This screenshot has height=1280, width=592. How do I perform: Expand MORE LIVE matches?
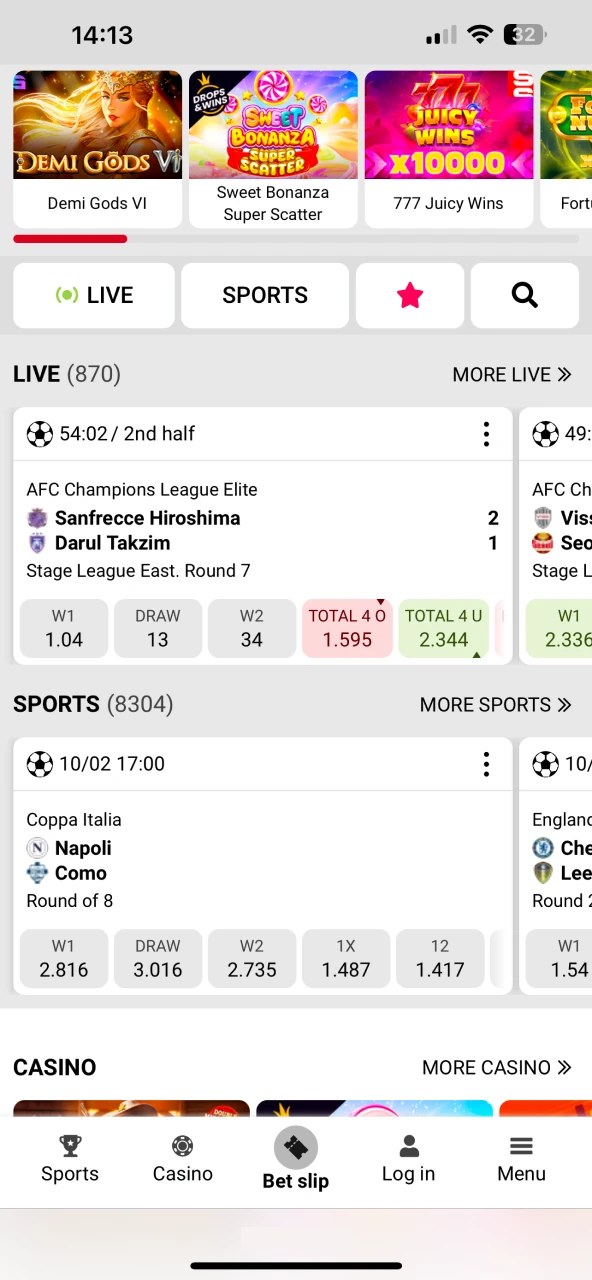pyautogui.click(x=512, y=374)
